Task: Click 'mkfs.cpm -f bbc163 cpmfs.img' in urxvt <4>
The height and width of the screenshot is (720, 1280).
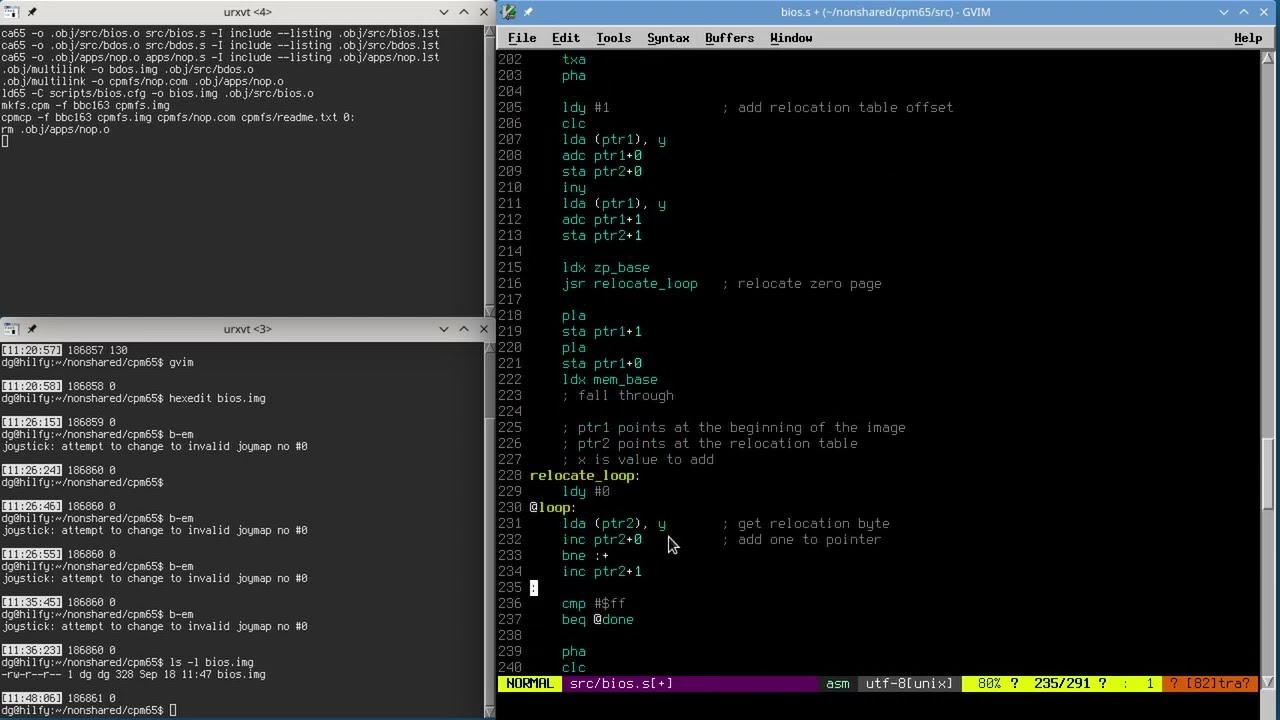Action: 85,105
